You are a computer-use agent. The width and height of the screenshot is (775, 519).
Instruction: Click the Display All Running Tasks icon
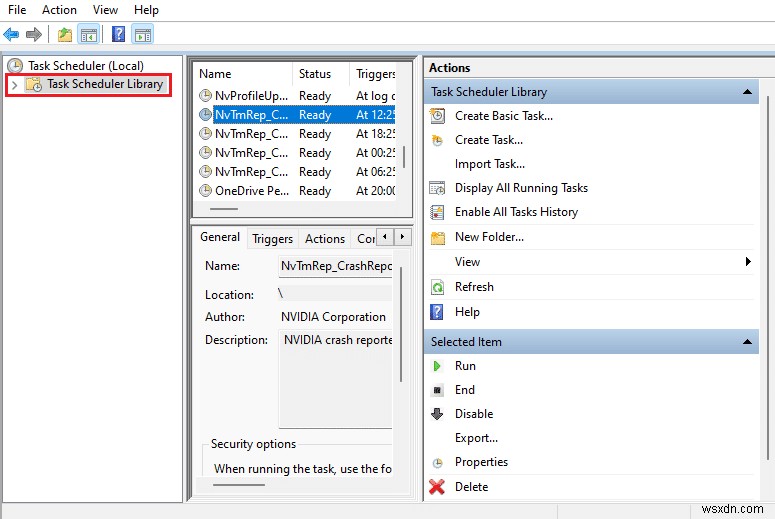click(x=437, y=188)
